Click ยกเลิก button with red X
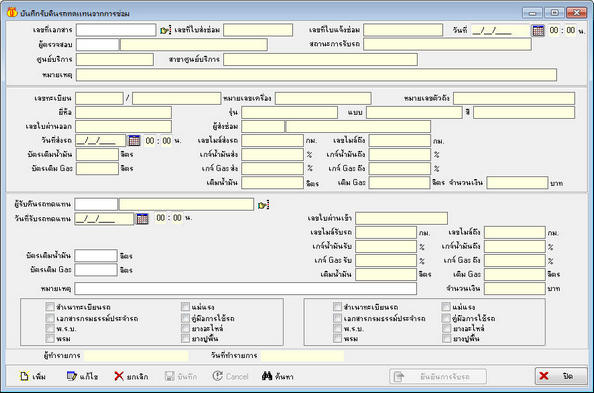Image resolution: width=594 pixels, height=393 pixels. click(131, 376)
